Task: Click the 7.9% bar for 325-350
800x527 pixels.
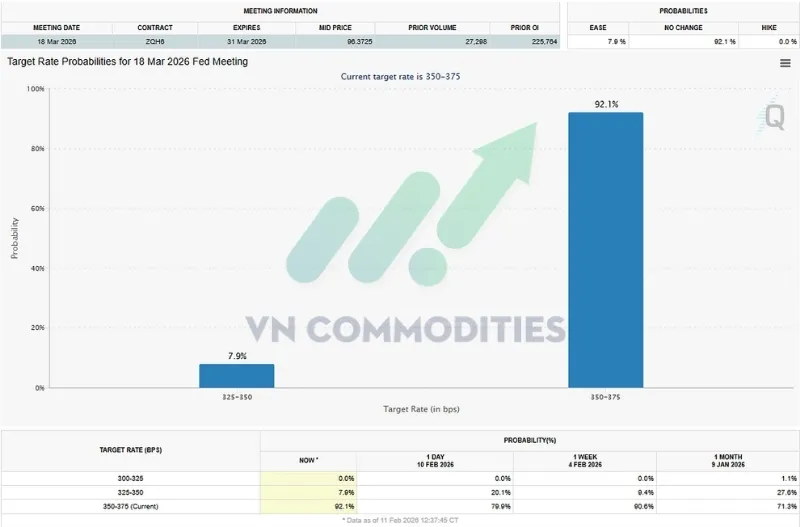Action: click(237, 376)
